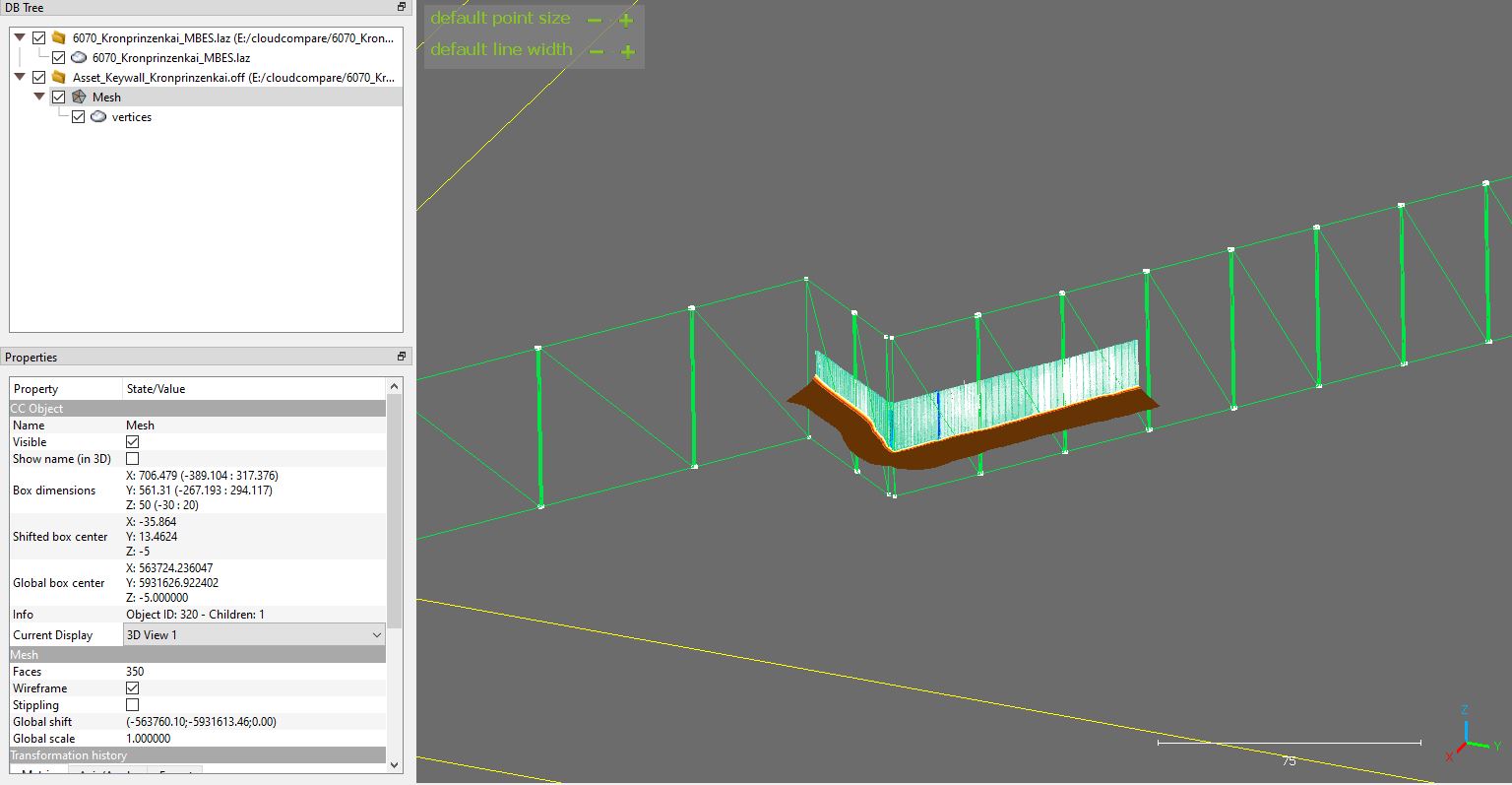The image size is (1512, 785).
Task: Float the DB Tree panel with its undock icon
Action: coord(401,7)
